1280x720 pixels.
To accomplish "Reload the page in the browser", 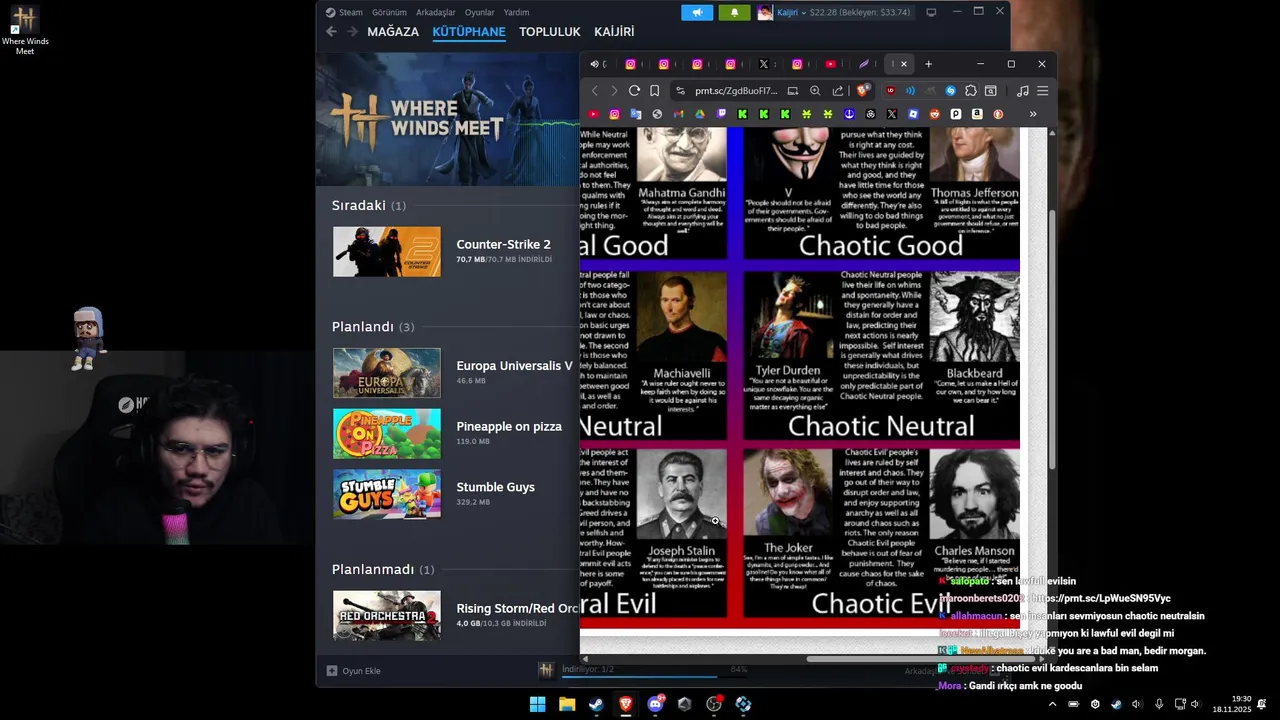I will click(x=634, y=91).
